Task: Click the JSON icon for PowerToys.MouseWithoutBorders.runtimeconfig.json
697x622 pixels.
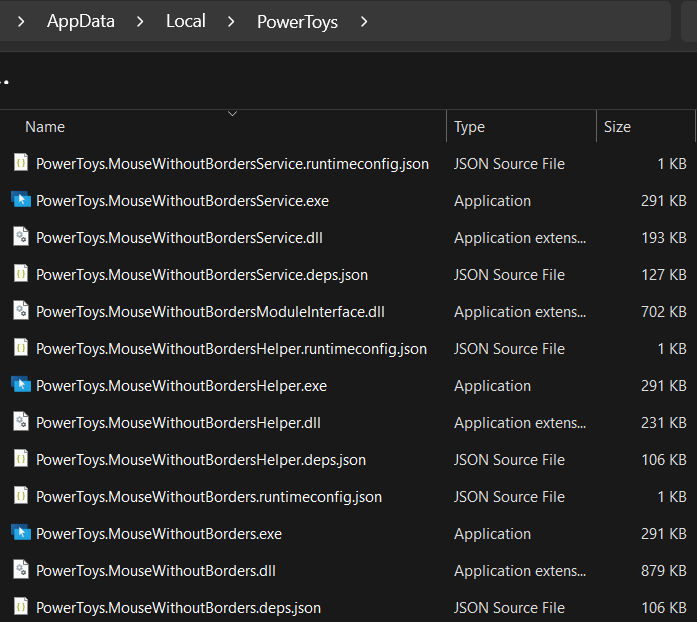Action: (x=21, y=496)
